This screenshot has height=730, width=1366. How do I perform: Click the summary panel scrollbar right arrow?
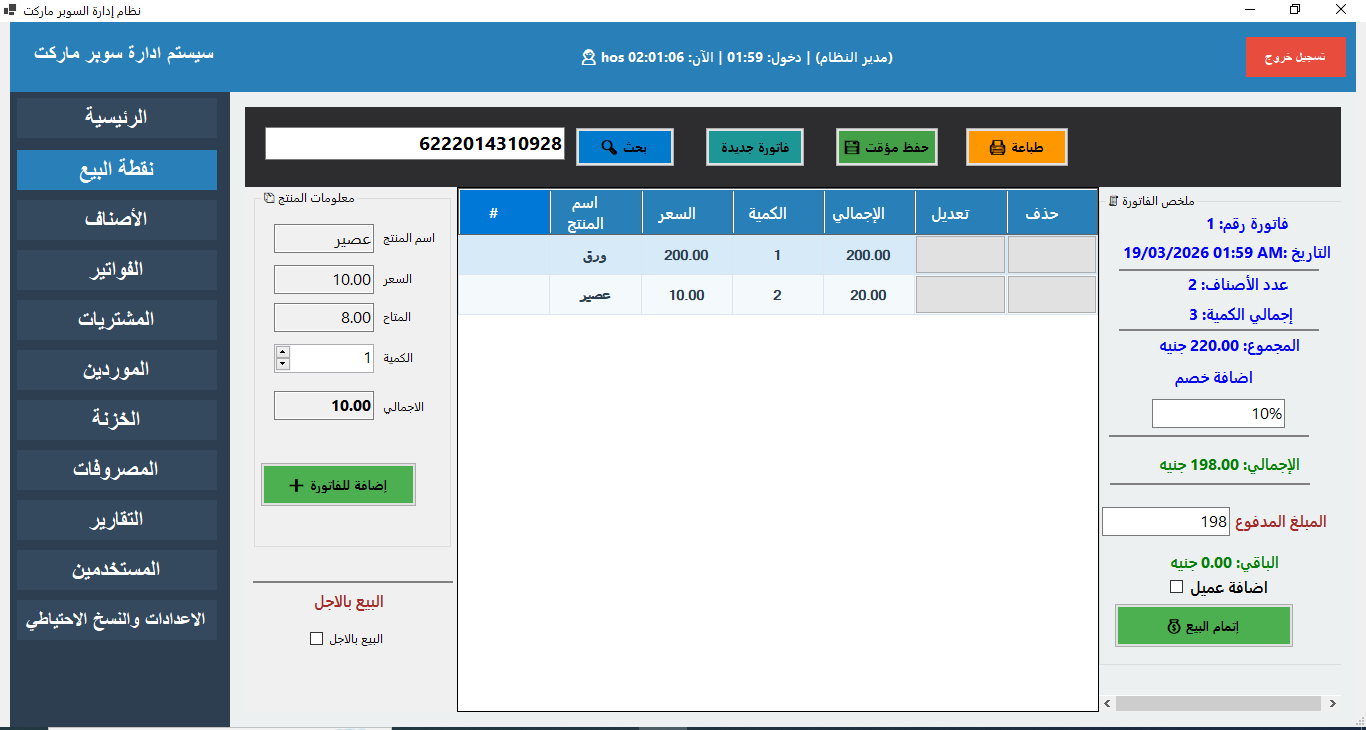tap(1333, 704)
